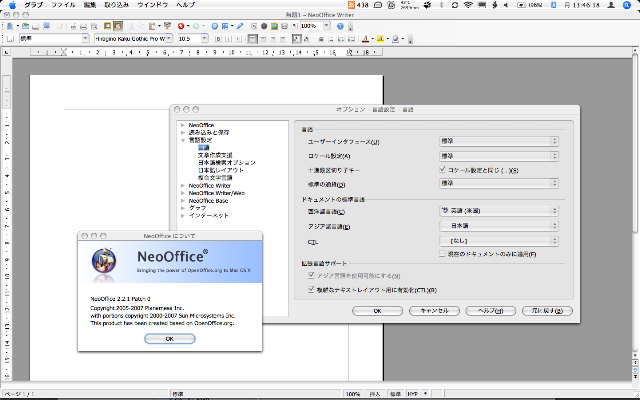Open the font name combo box dropdown

click(x=169, y=38)
